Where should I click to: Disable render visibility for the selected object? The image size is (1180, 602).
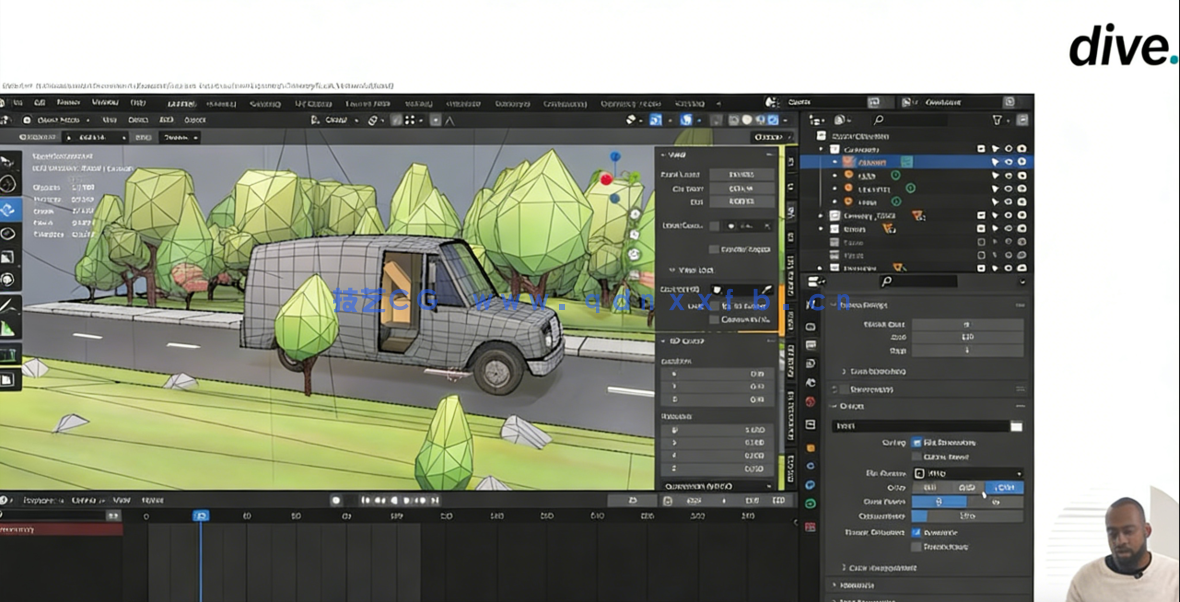point(1022,161)
